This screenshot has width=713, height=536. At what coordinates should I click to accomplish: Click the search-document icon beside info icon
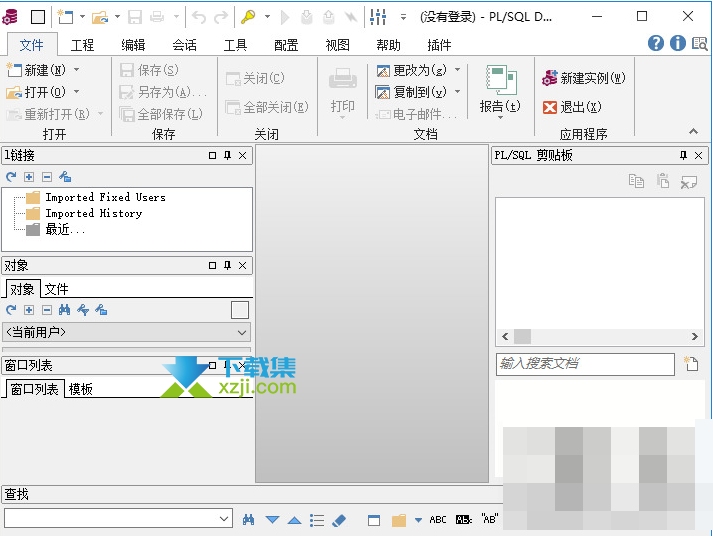point(699,44)
